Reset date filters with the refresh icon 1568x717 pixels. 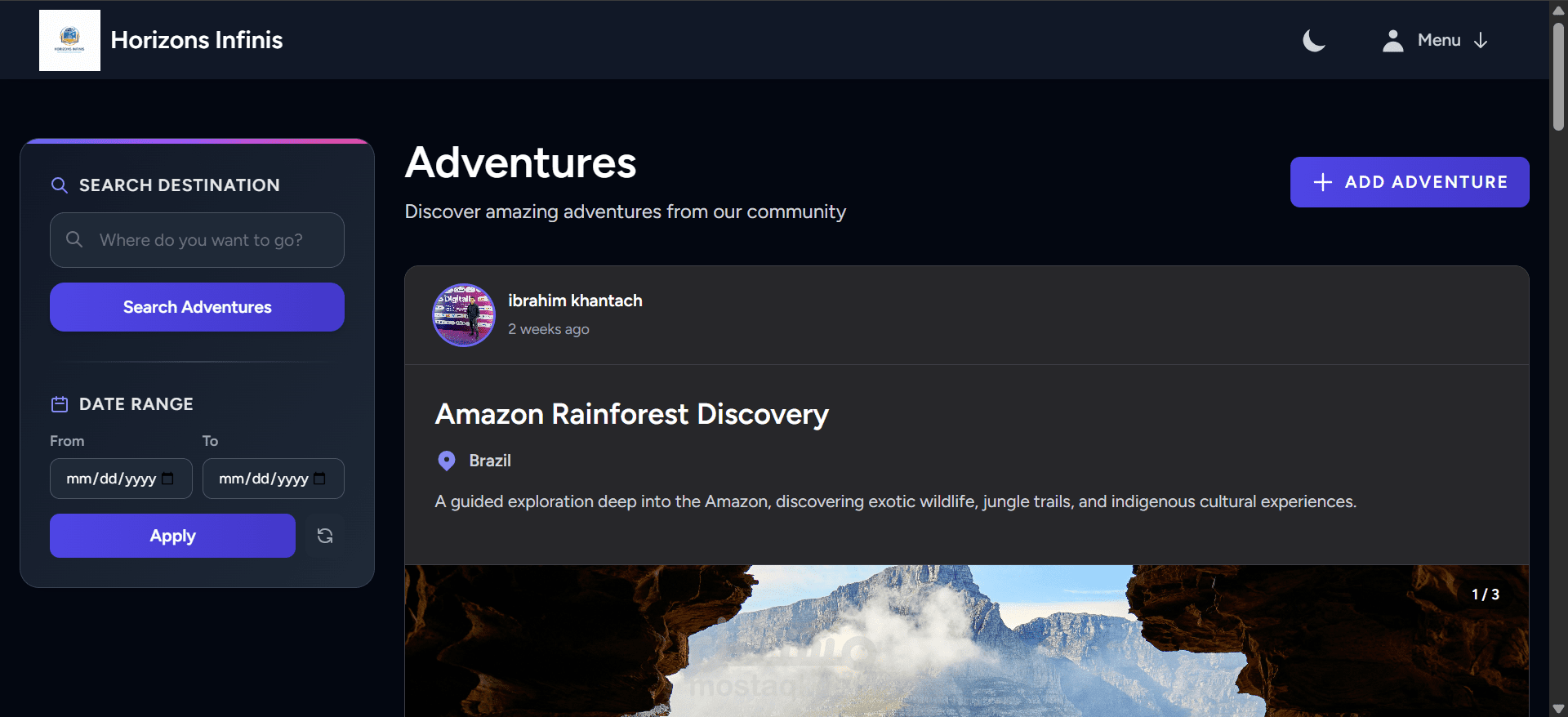[x=325, y=536]
